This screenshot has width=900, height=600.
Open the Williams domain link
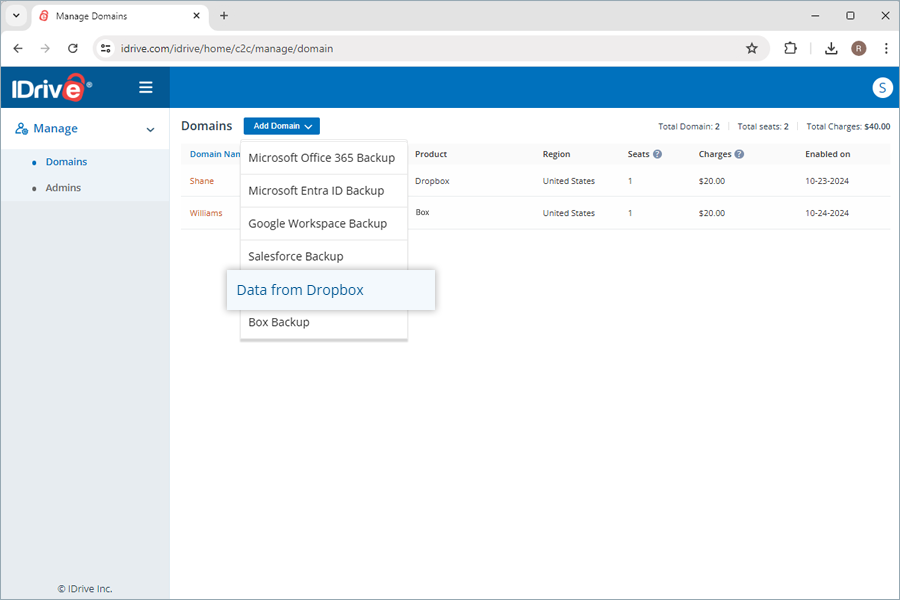[206, 213]
